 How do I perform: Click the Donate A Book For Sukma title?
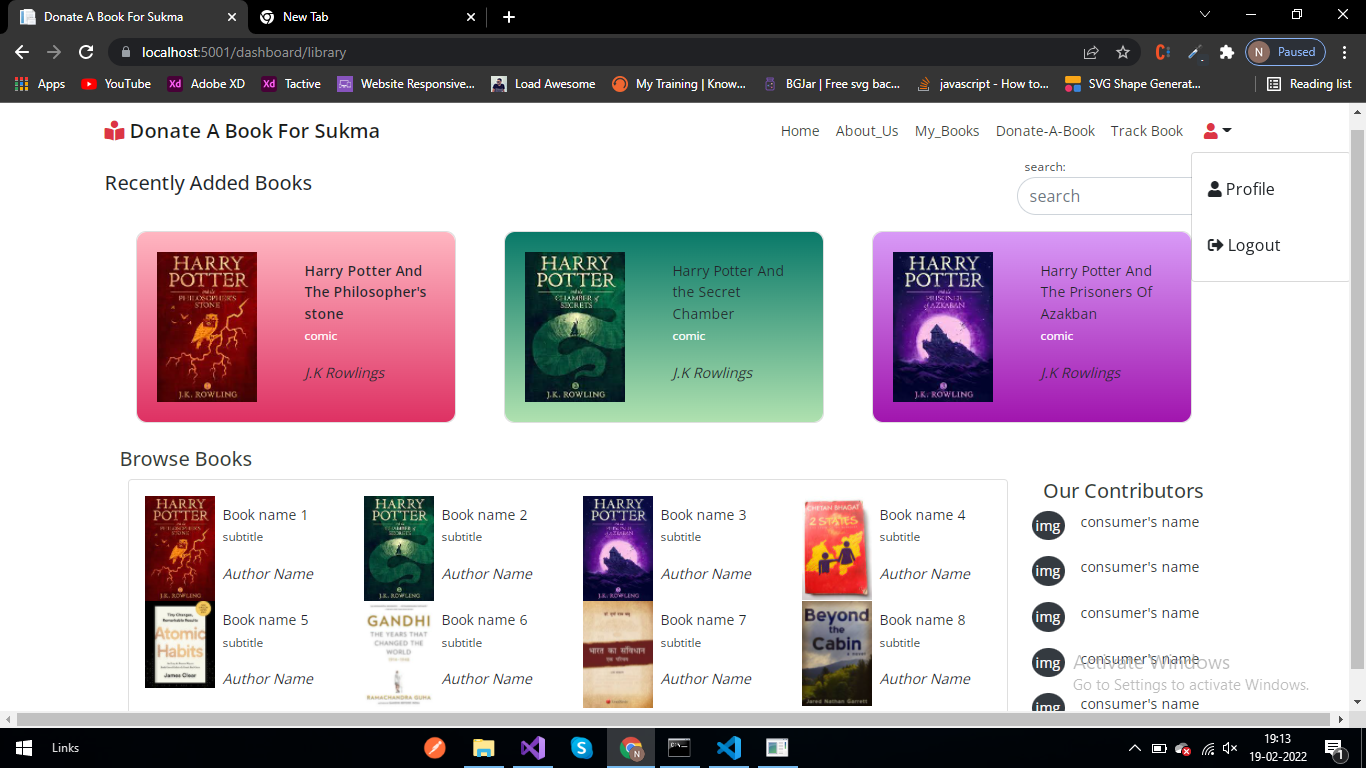click(x=254, y=131)
